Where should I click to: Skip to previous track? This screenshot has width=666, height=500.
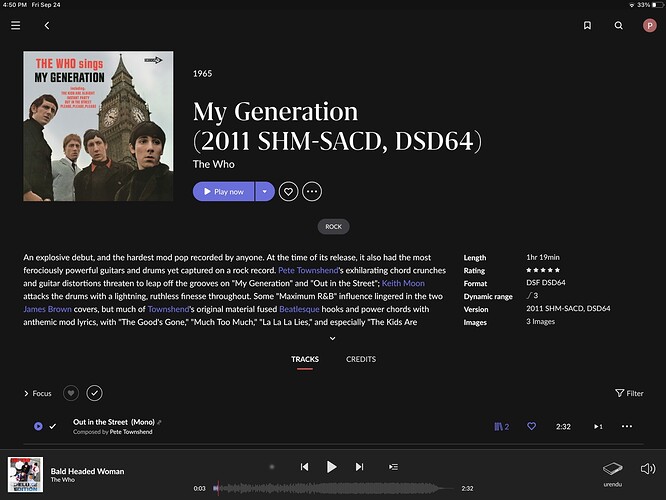305,467
